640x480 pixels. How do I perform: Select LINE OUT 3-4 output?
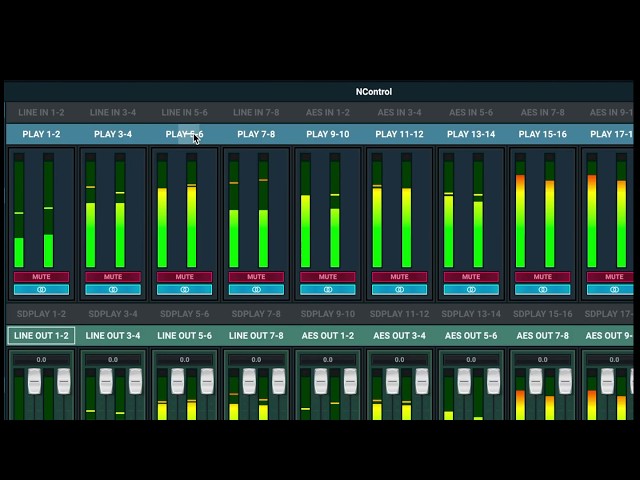coord(113,336)
